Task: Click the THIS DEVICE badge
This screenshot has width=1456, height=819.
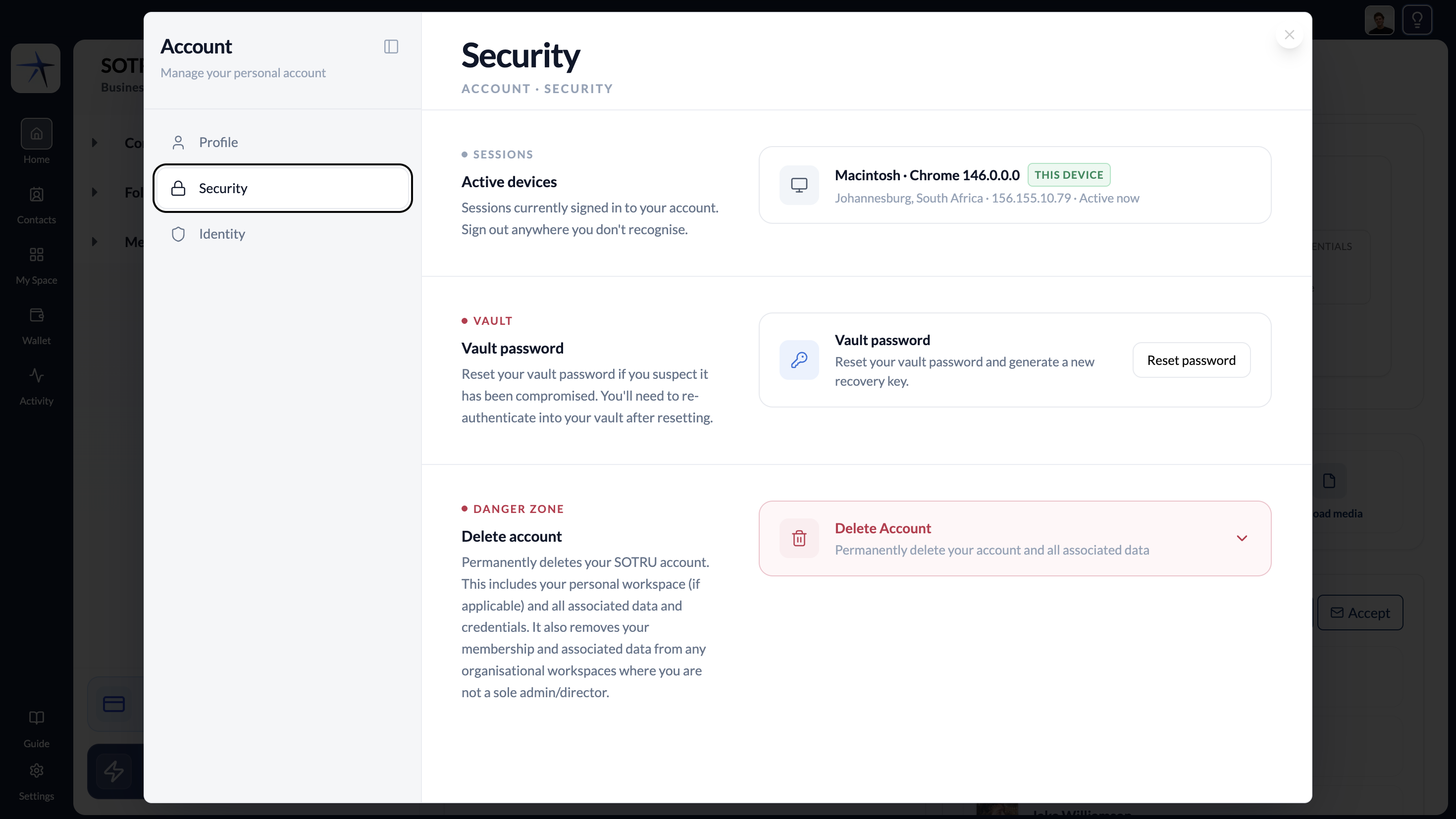Action: [1069, 175]
